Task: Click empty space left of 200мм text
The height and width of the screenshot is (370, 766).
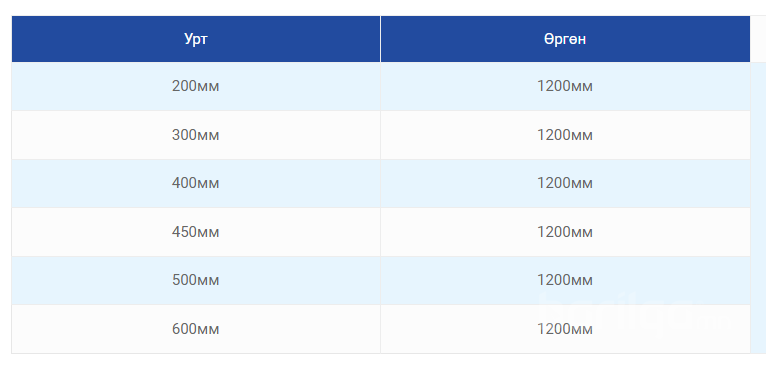Action: click(91, 87)
